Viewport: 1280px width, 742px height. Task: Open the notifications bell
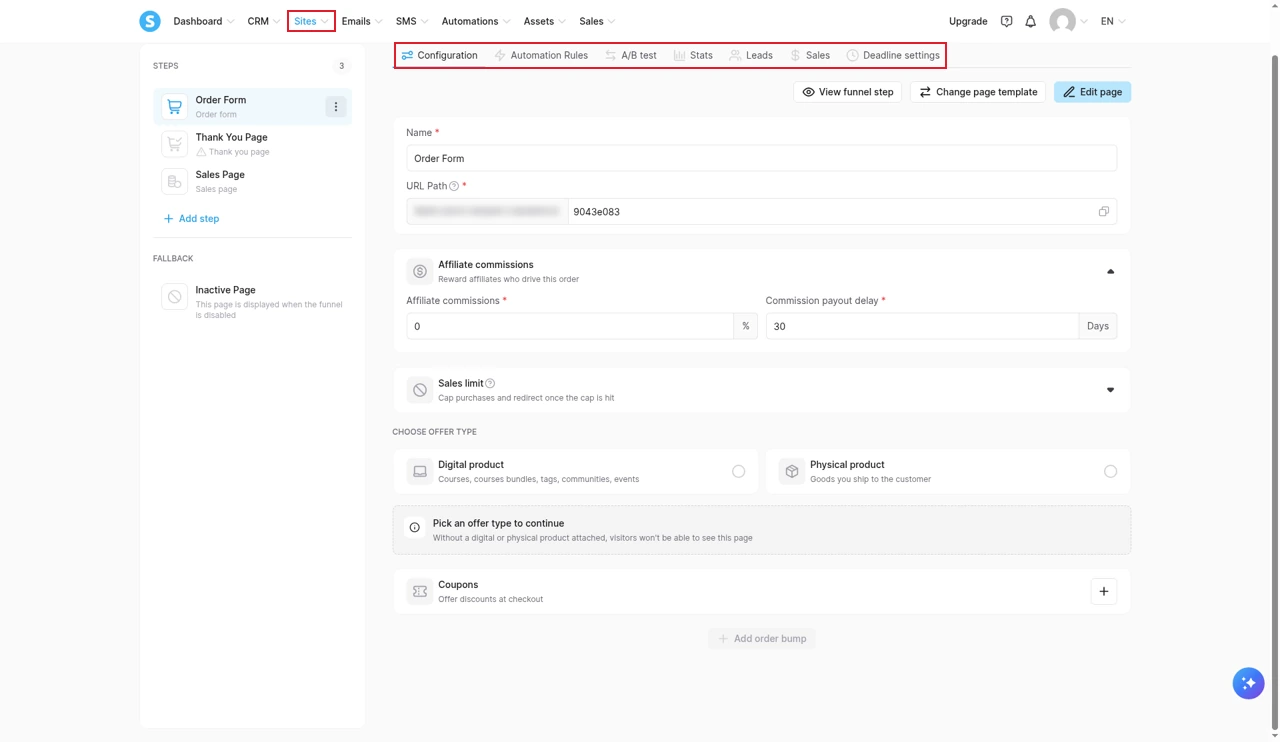point(1030,21)
